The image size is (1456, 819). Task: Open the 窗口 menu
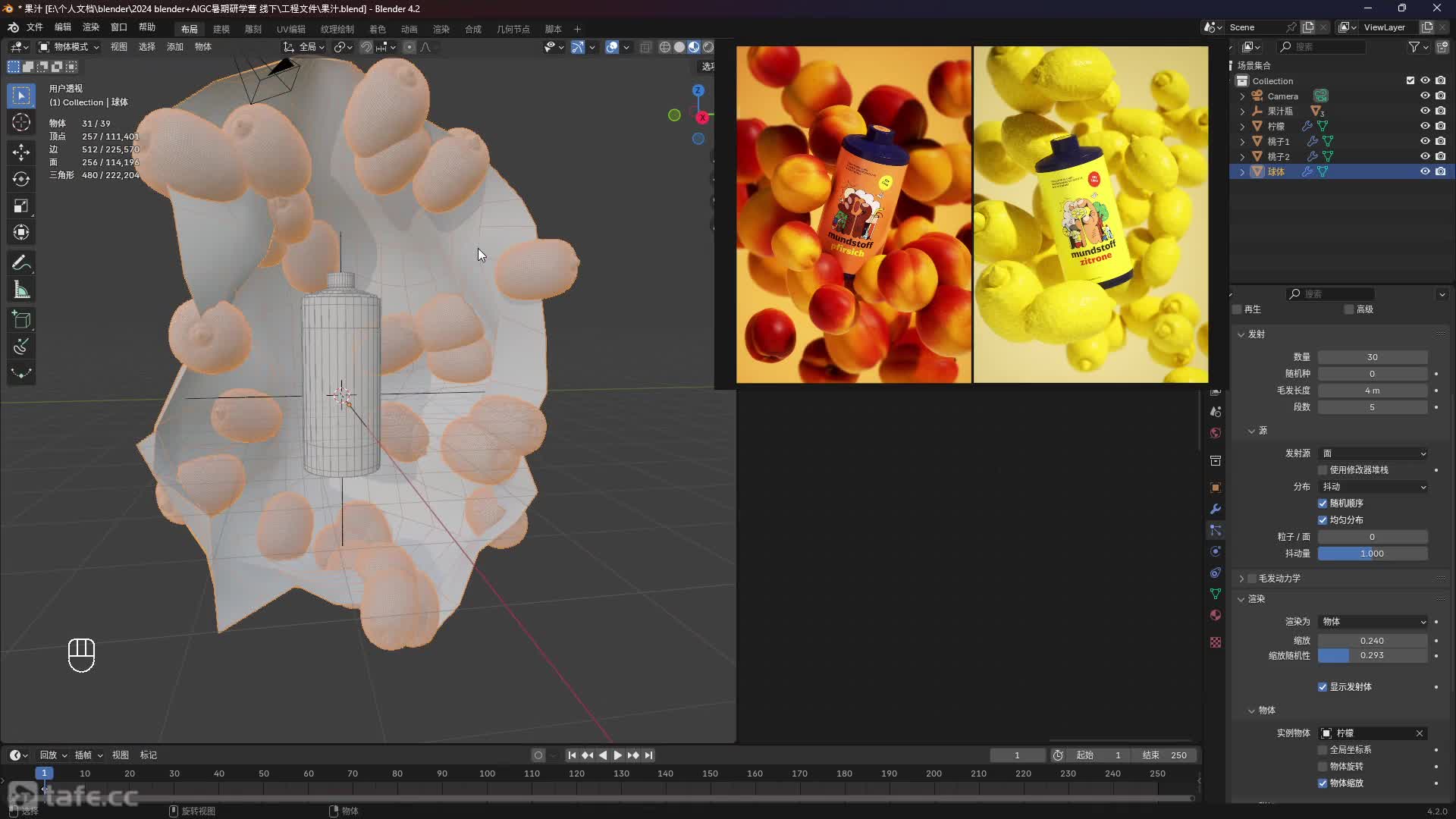tap(119, 27)
